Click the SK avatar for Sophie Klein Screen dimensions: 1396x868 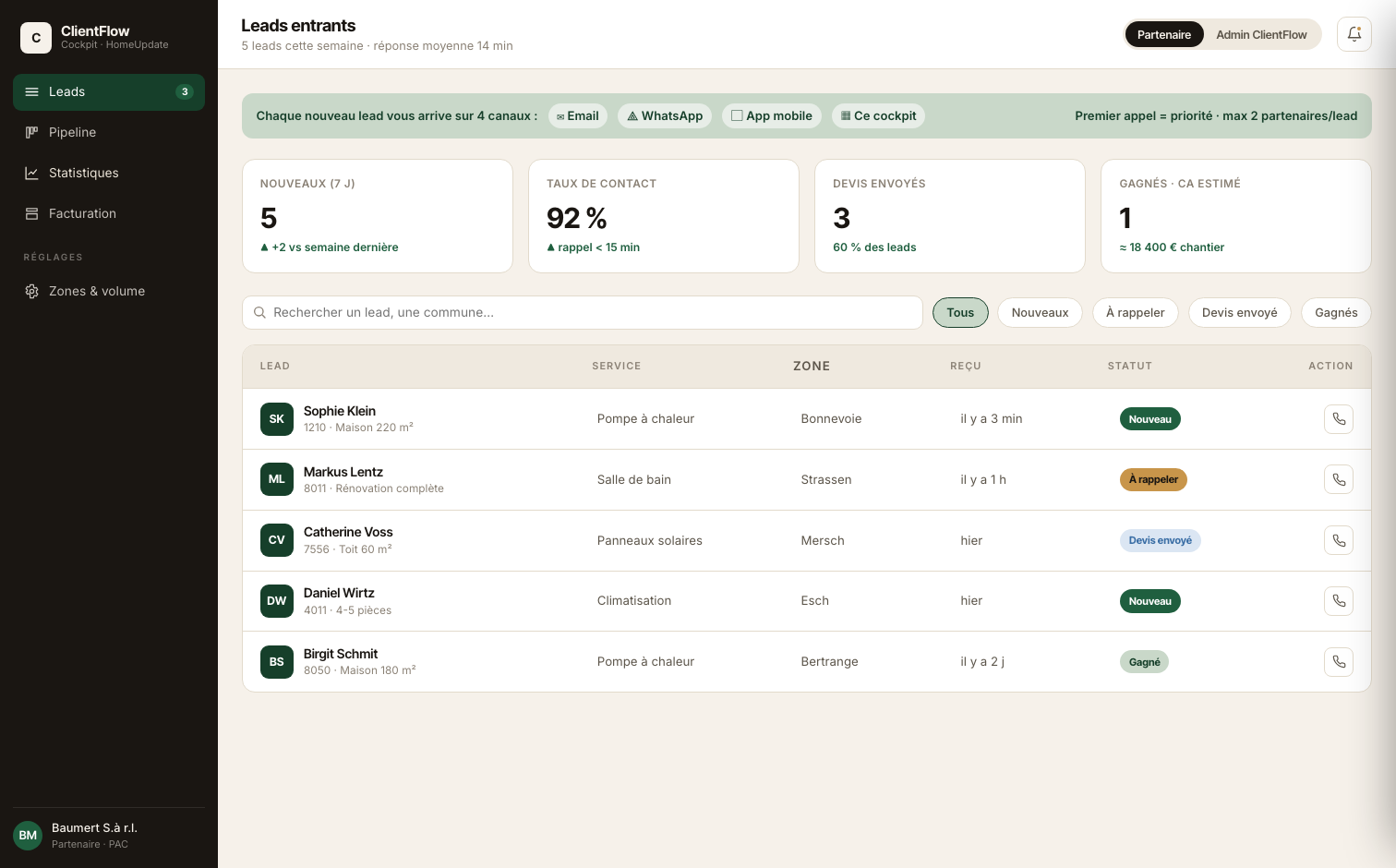click(277, 419)
